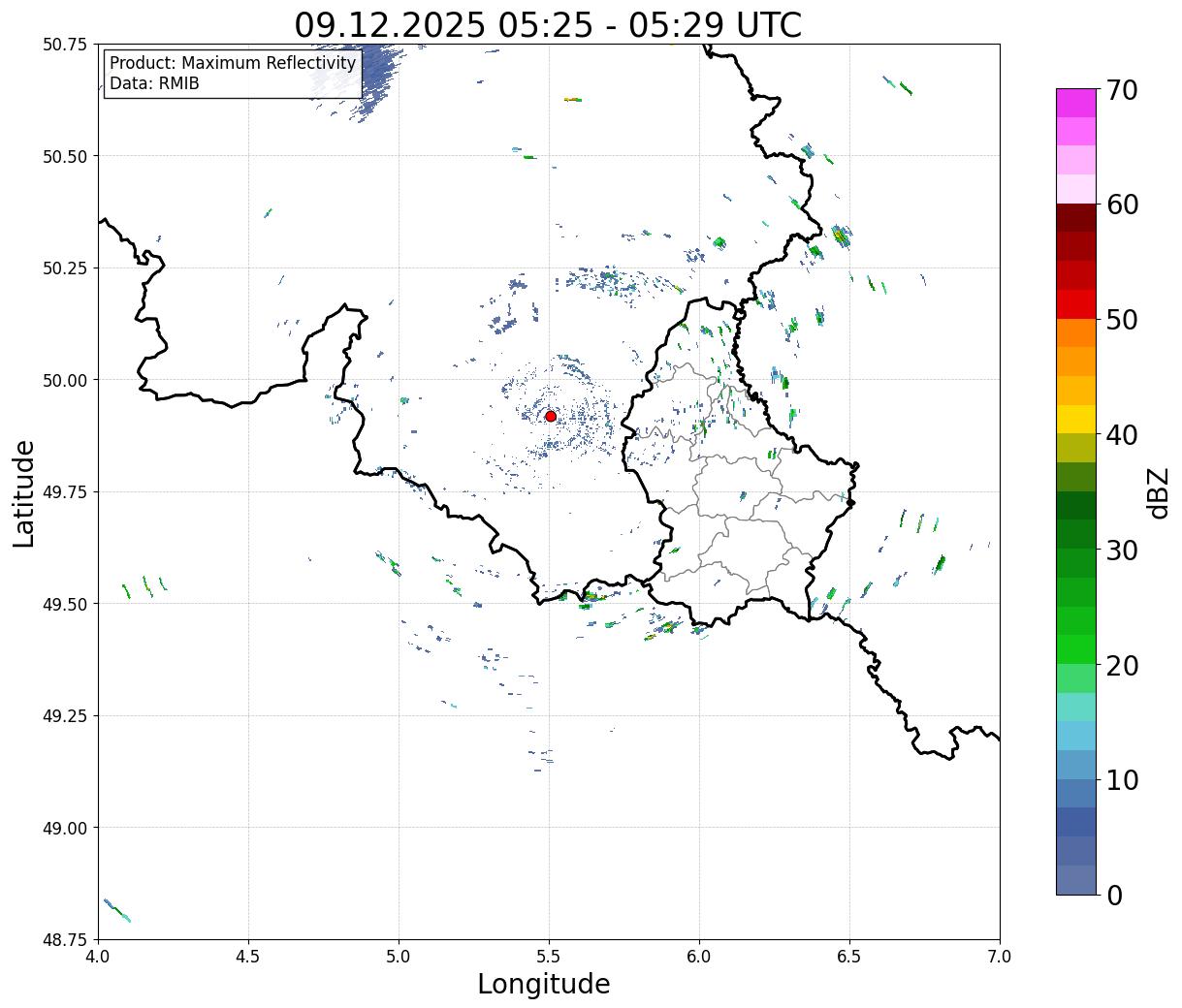Click the longitude tick label '7.0'

[1000, 956]
